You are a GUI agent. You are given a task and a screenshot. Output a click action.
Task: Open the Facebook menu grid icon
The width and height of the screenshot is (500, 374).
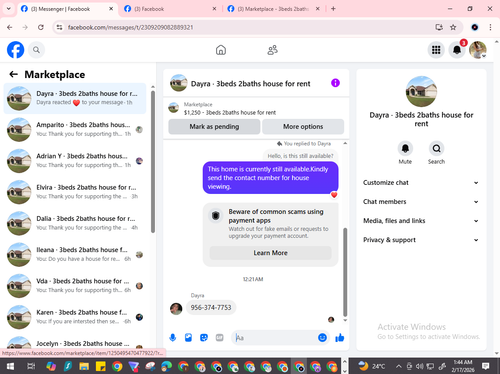[x=436, y=50]
